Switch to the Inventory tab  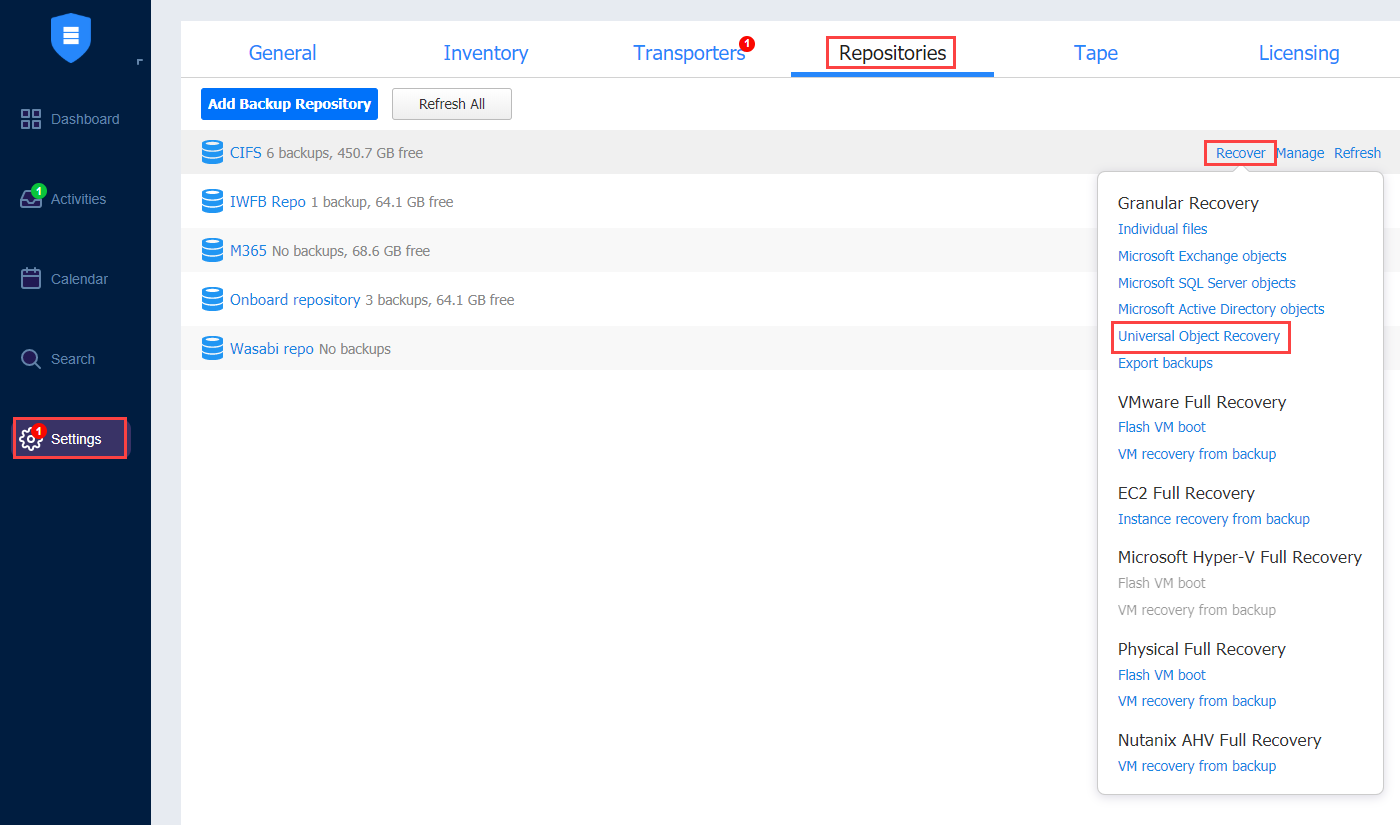pyautogui.click(x=486, y=53)
